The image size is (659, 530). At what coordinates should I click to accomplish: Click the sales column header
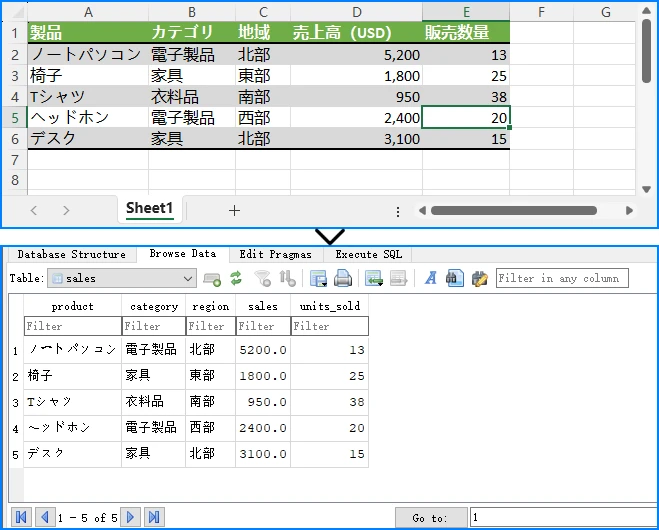coord(263,306)
